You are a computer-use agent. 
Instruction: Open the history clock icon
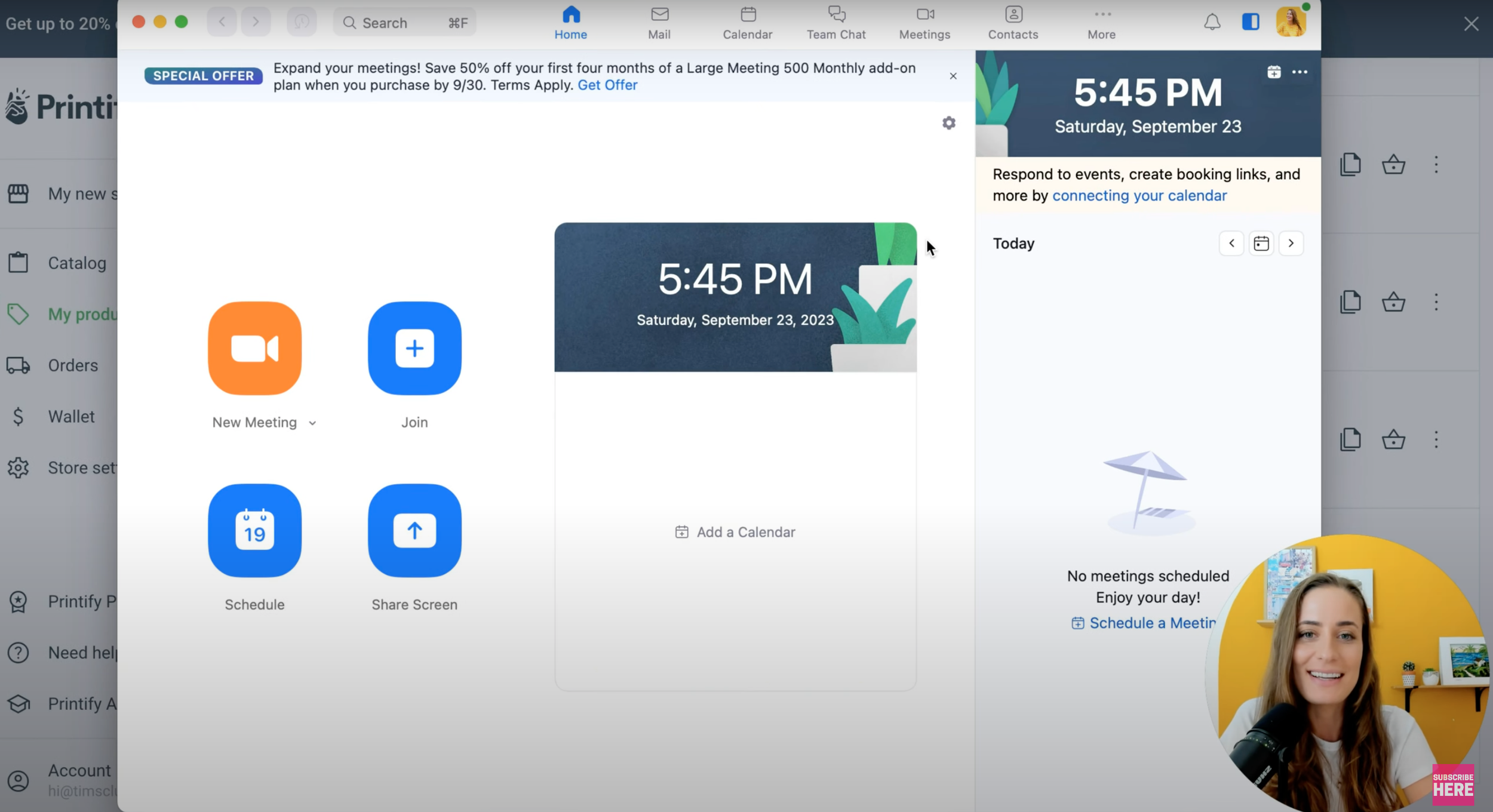click(302, 23)
